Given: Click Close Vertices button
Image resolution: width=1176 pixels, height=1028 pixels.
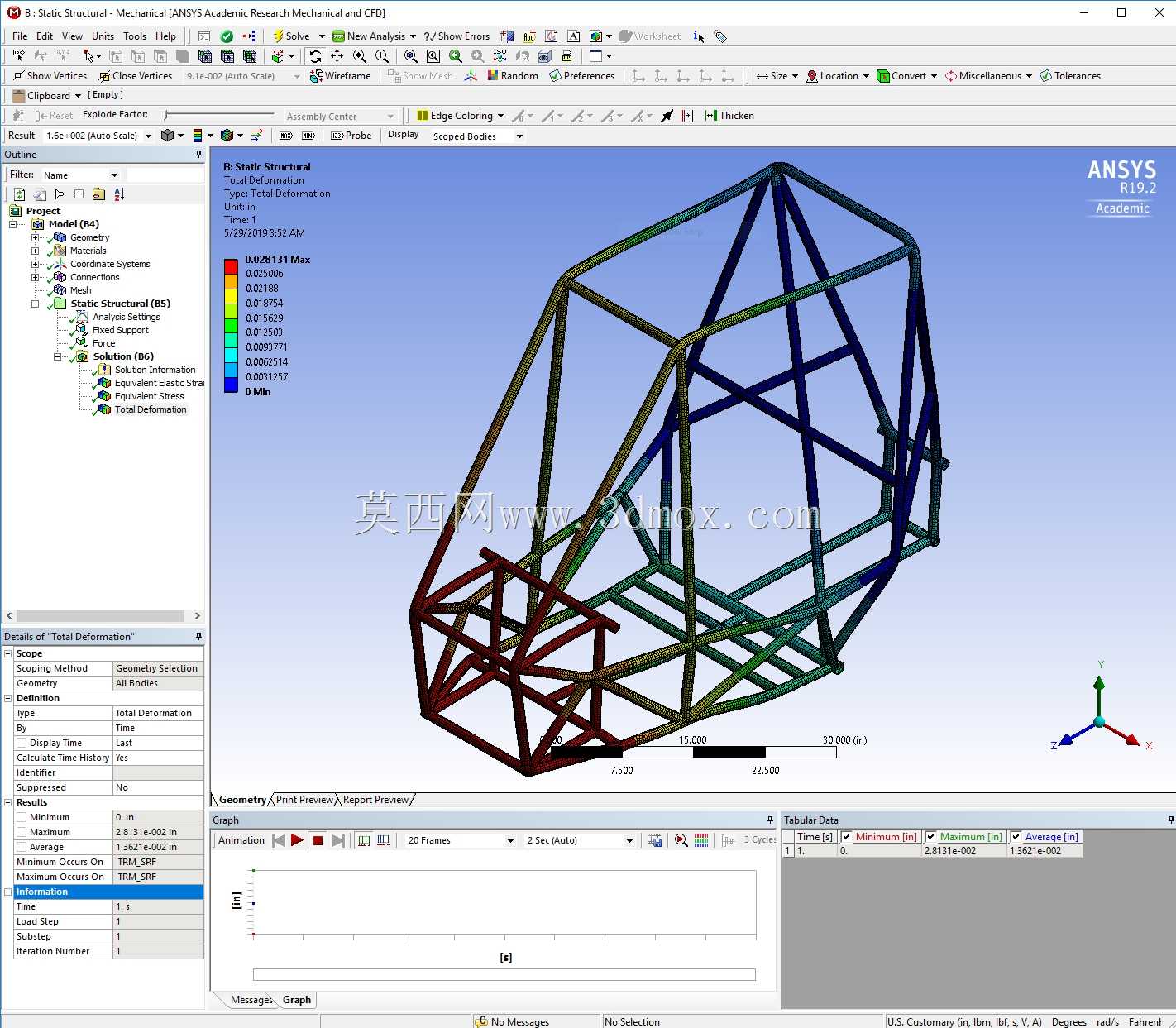Looking at the screenshot, I should click(136, 76).
